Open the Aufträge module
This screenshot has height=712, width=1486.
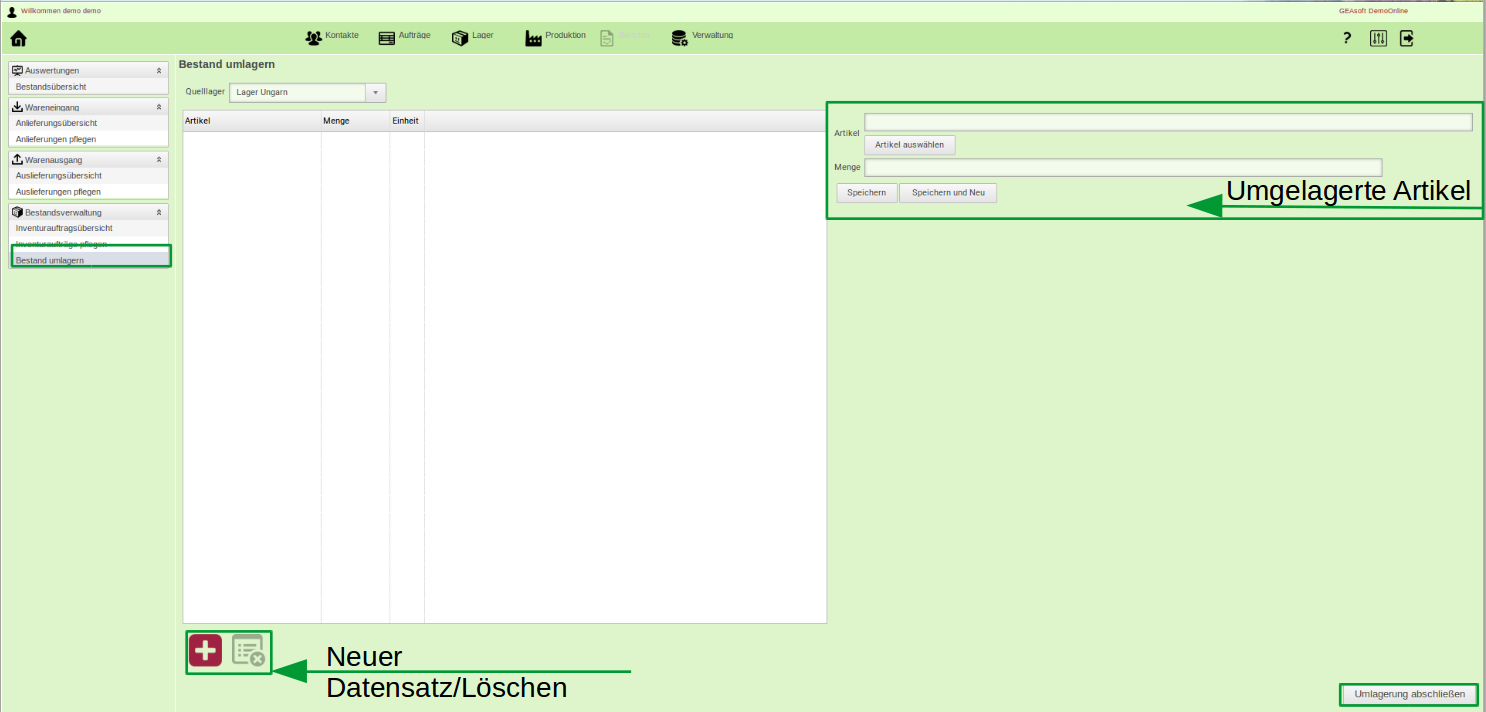404,37
